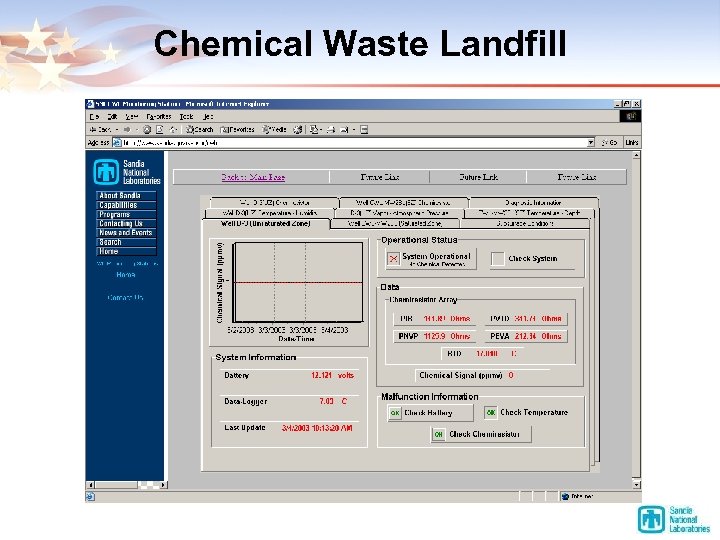Click the sidebar horizontal scrollbar right arrow

coord(163,485)
